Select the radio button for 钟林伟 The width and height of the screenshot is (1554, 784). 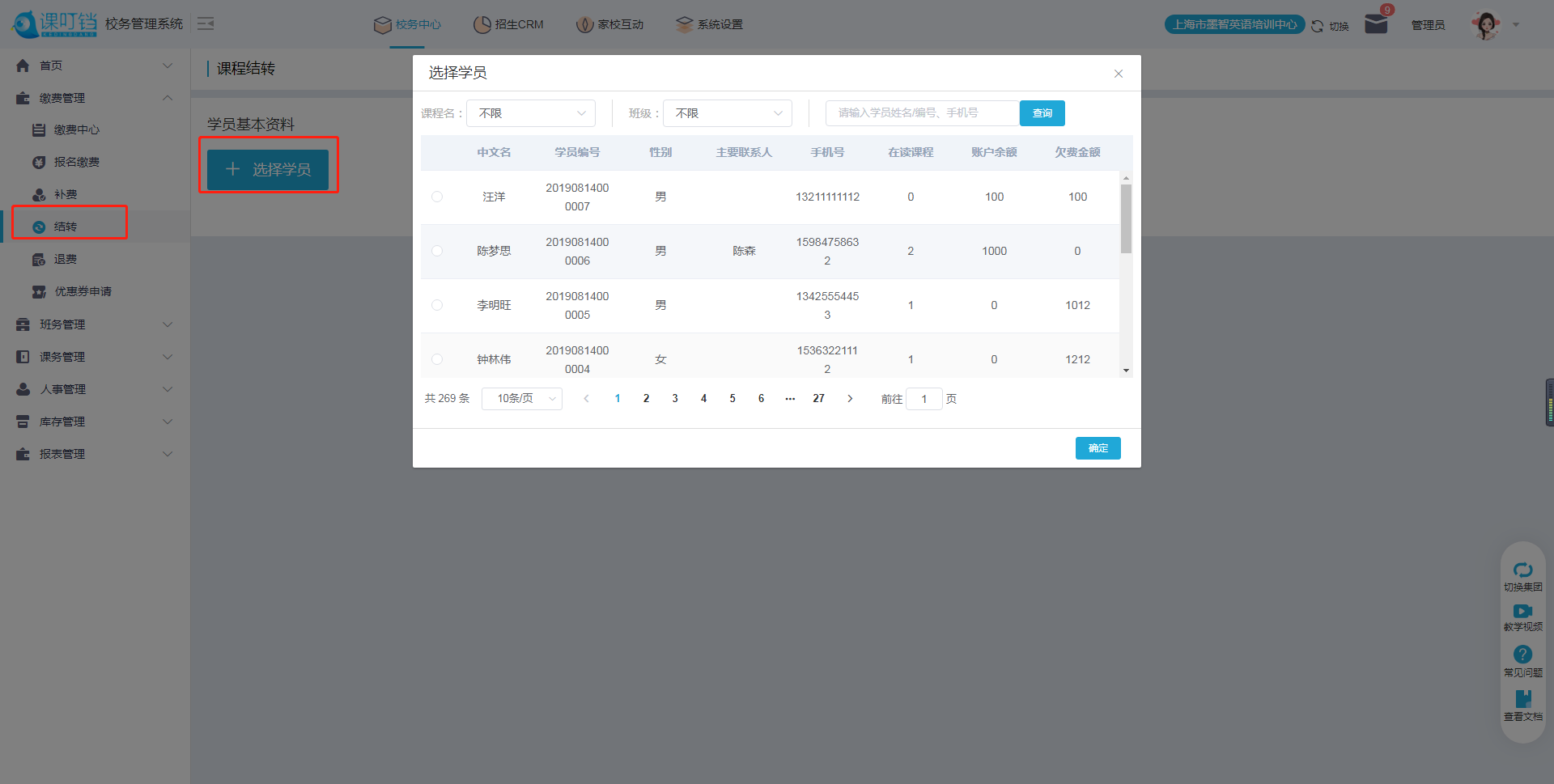point(437,359)
